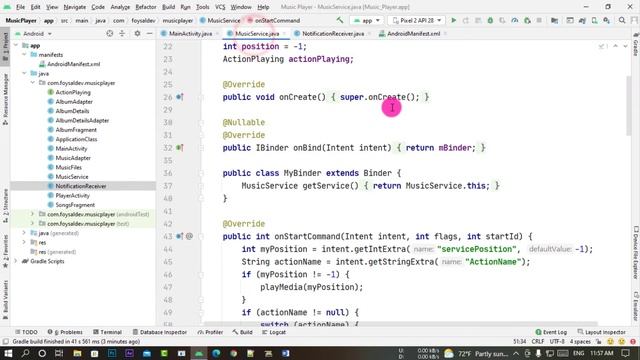Click the Debug app bug icon
Screen dimensions: 640x360
coord(490,20)
